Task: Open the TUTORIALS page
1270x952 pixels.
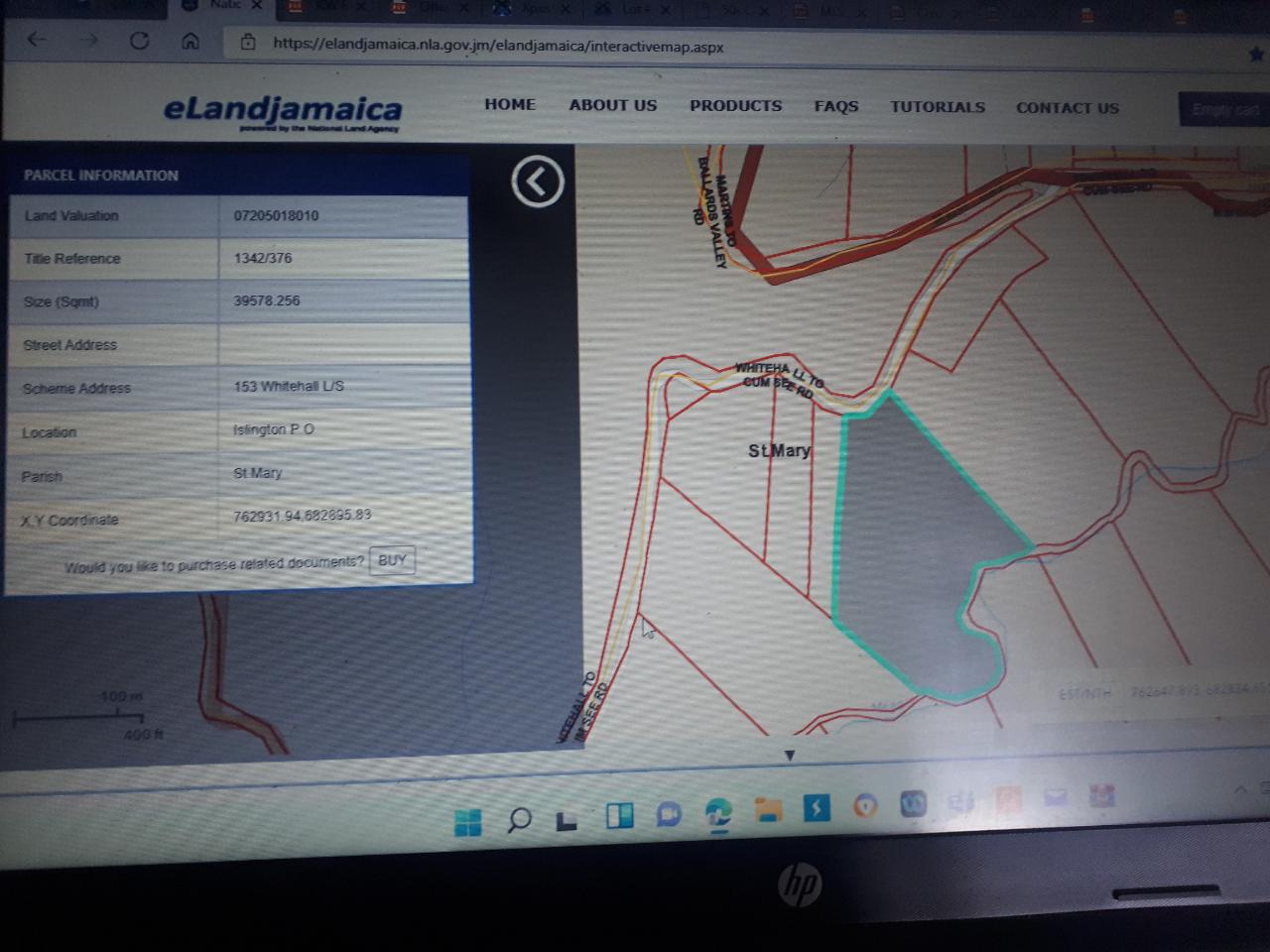Action: coord(938,107)
